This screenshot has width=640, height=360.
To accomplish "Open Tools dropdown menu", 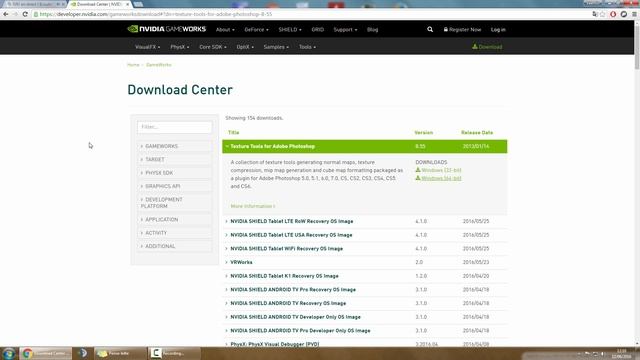I will click(x=307, y=47).
